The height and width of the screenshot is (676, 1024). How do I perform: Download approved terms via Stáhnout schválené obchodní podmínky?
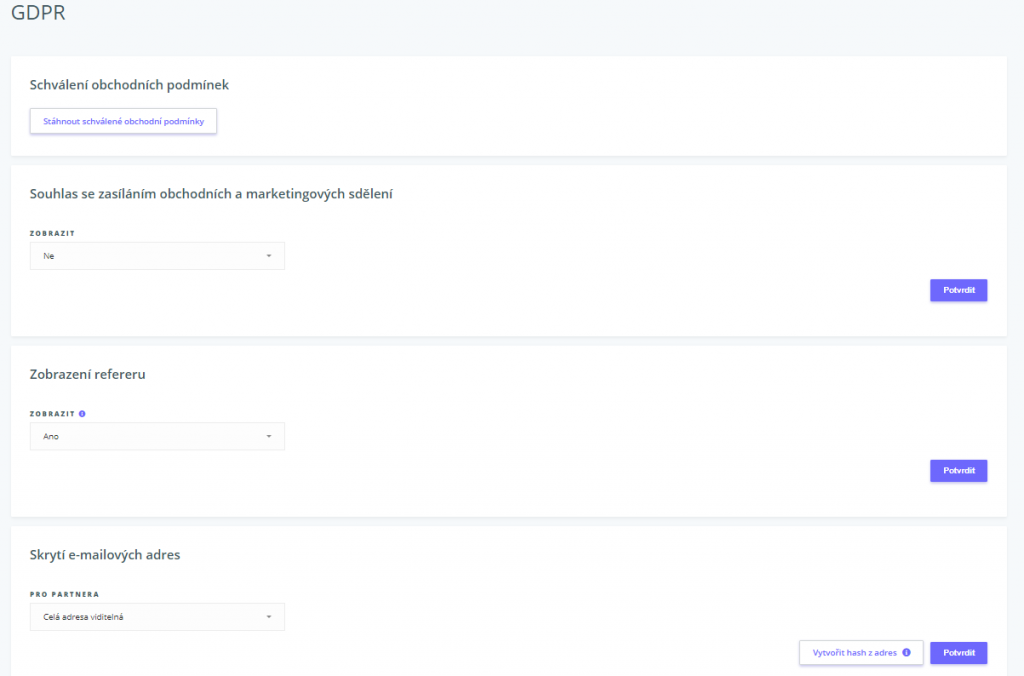click(123, 121)
